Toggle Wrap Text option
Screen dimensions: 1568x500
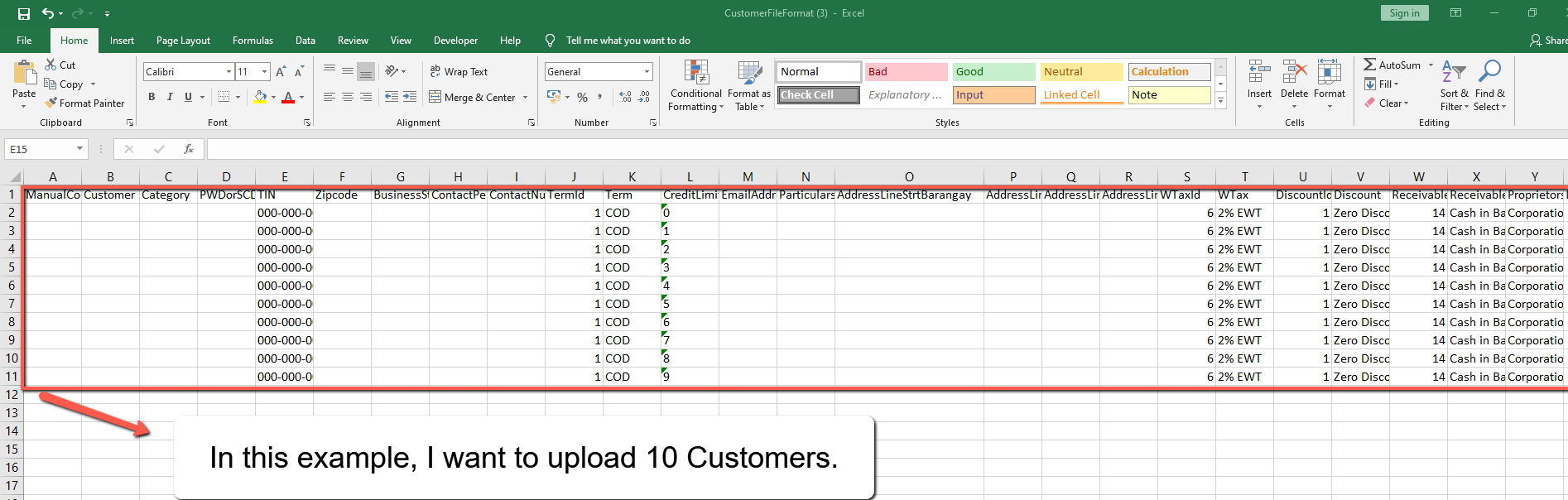tap(459, 72)
